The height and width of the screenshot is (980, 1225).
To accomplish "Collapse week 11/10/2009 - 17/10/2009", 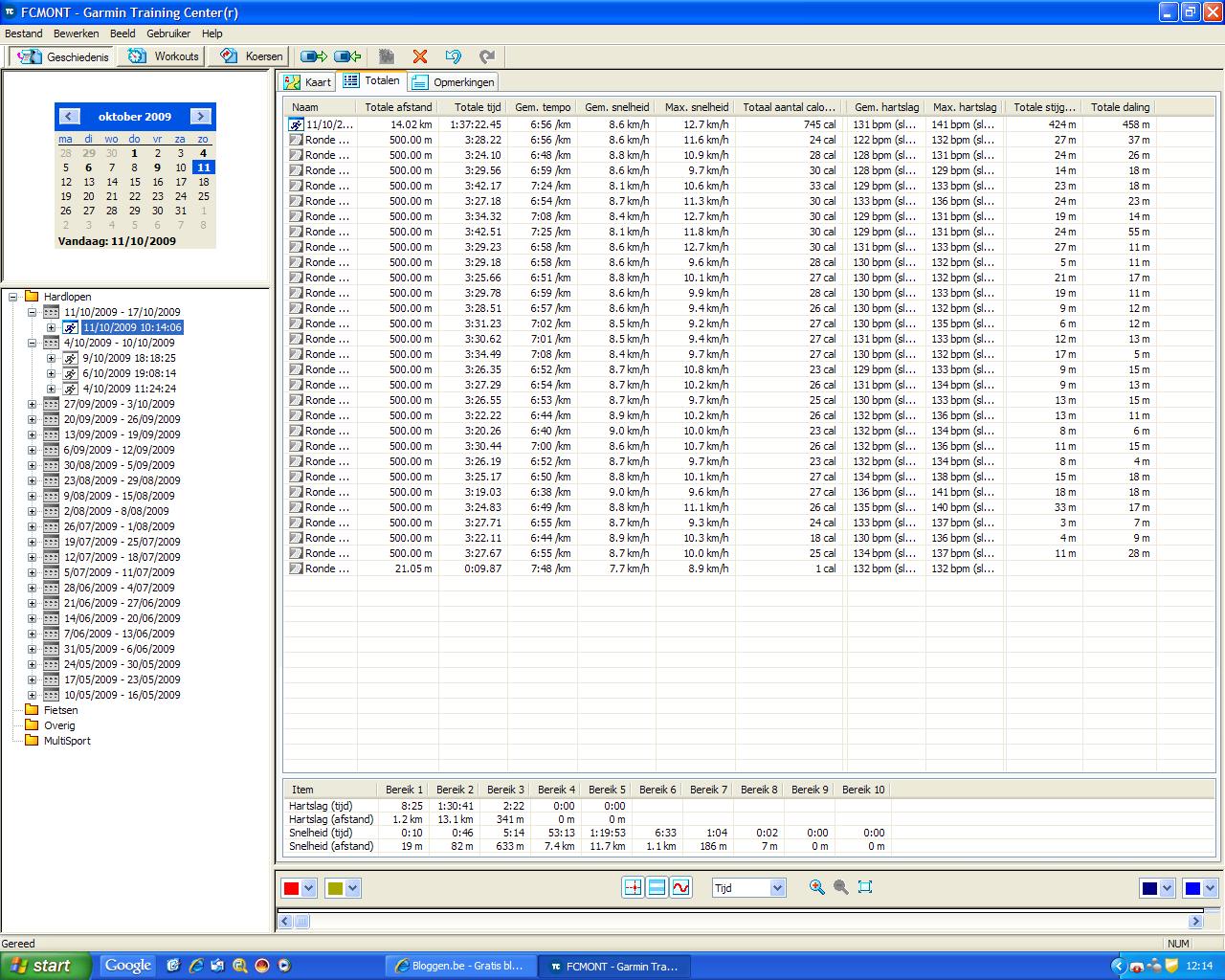I will point(32,312).
